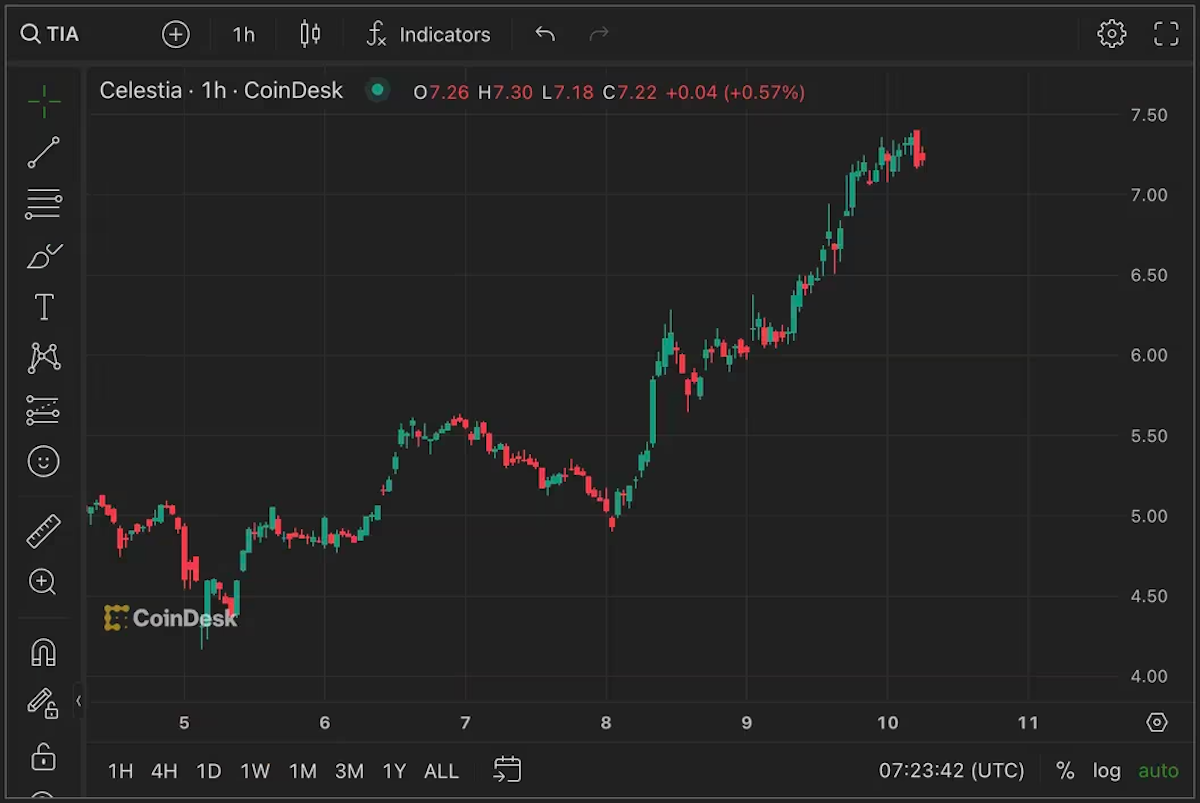Screen dimensions: 1200x803
Task: Set time range to ALL
Action: pos(441,771)
